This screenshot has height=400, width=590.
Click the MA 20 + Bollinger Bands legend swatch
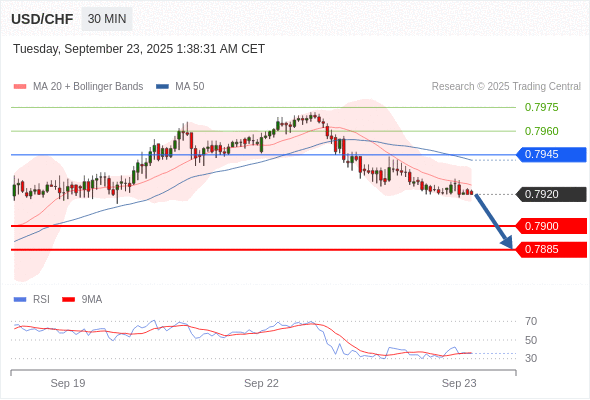(x=20, y=87)
